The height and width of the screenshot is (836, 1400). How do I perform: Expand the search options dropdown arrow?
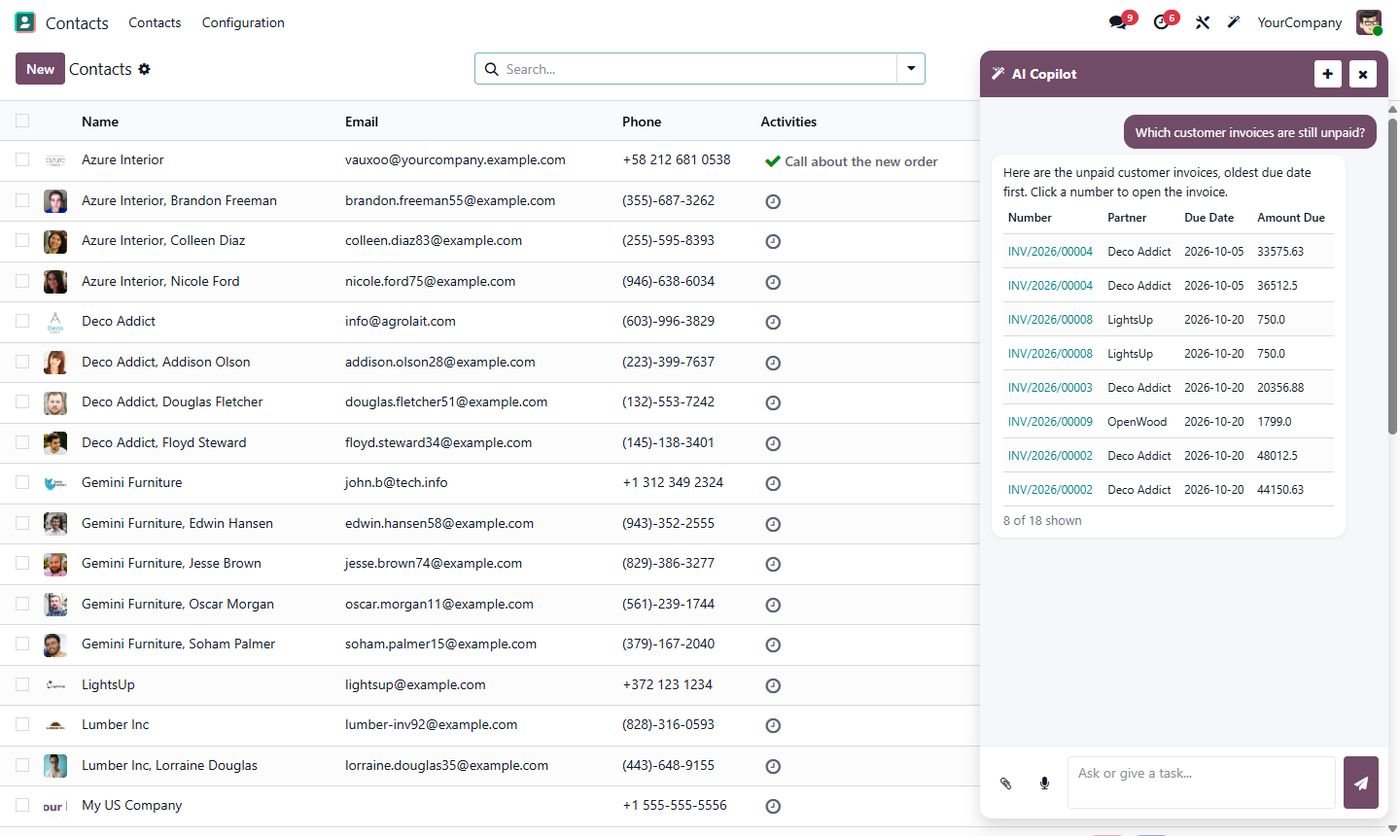911,69
